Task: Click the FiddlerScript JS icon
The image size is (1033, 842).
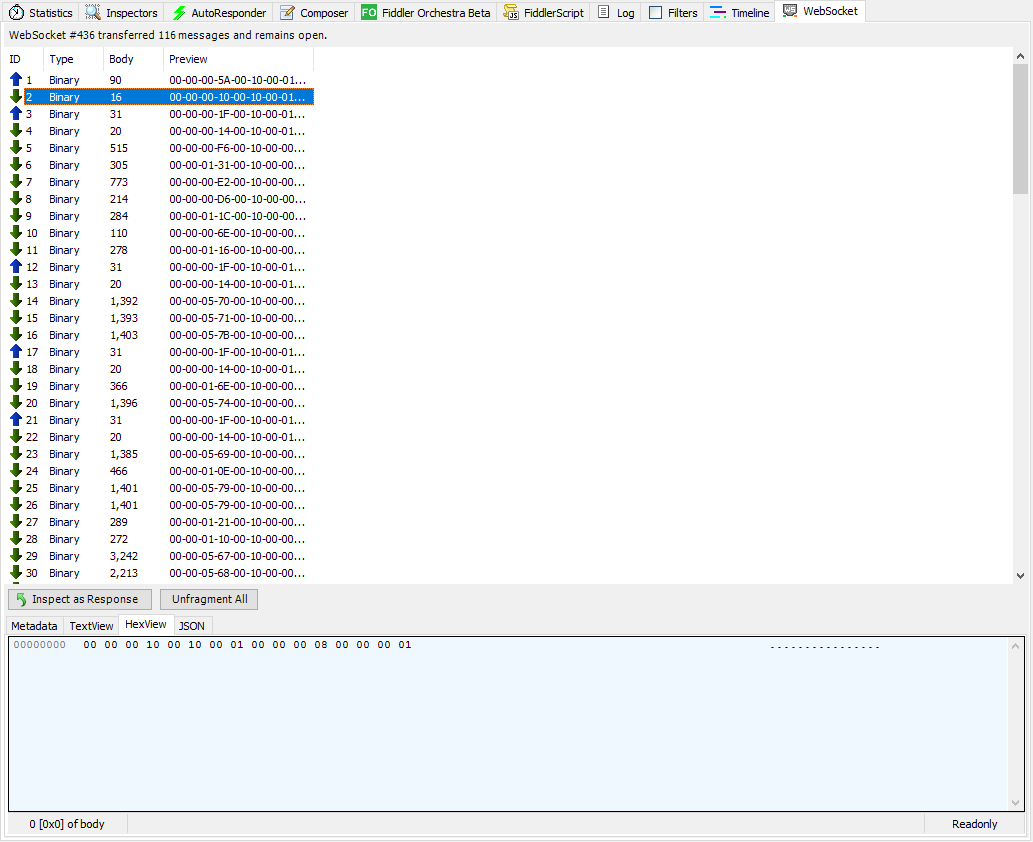Action: [512, 13]
